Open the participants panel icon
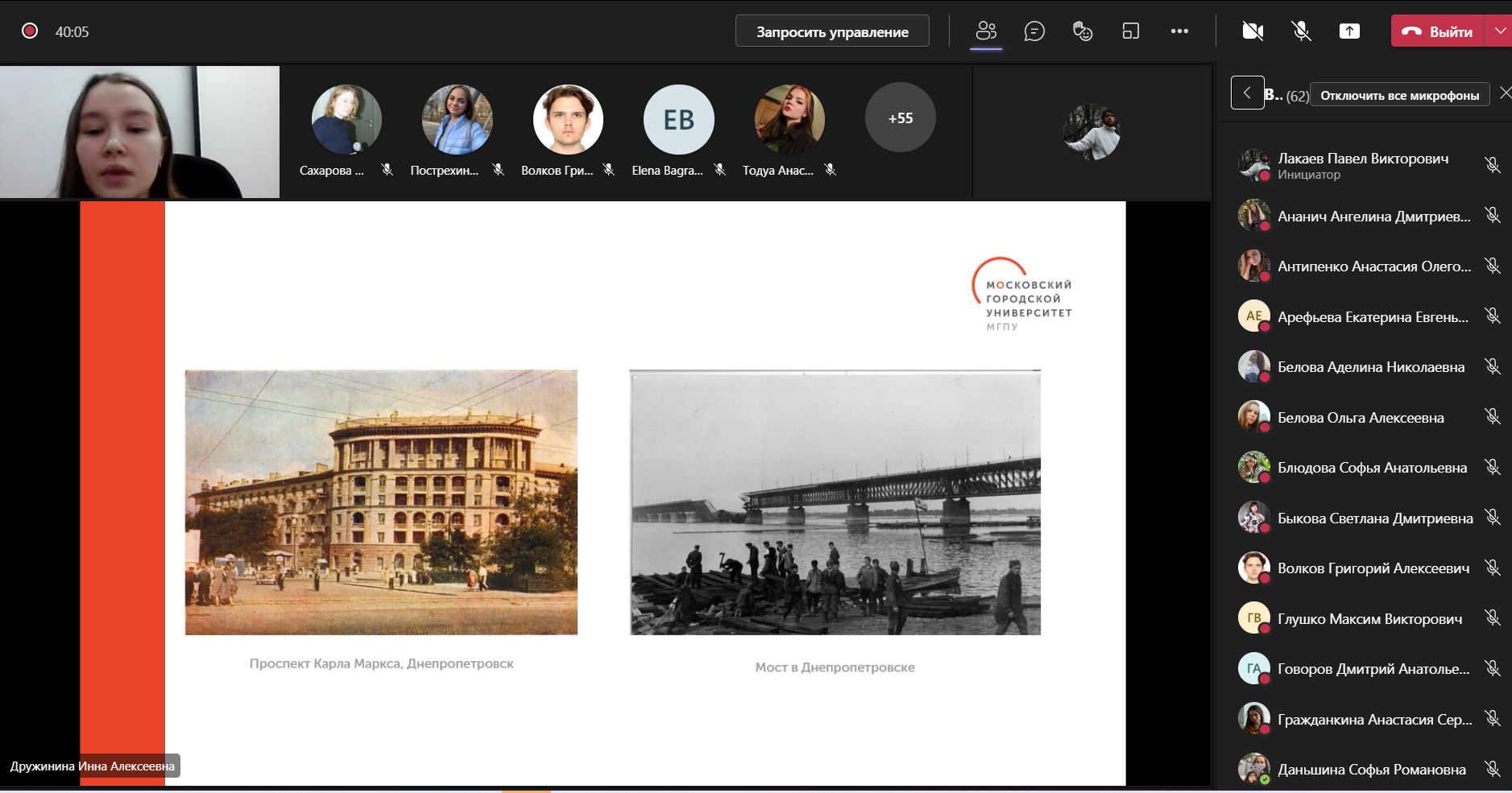The height and width of the screenshot is (793, 1512). (x=986, y=31)
